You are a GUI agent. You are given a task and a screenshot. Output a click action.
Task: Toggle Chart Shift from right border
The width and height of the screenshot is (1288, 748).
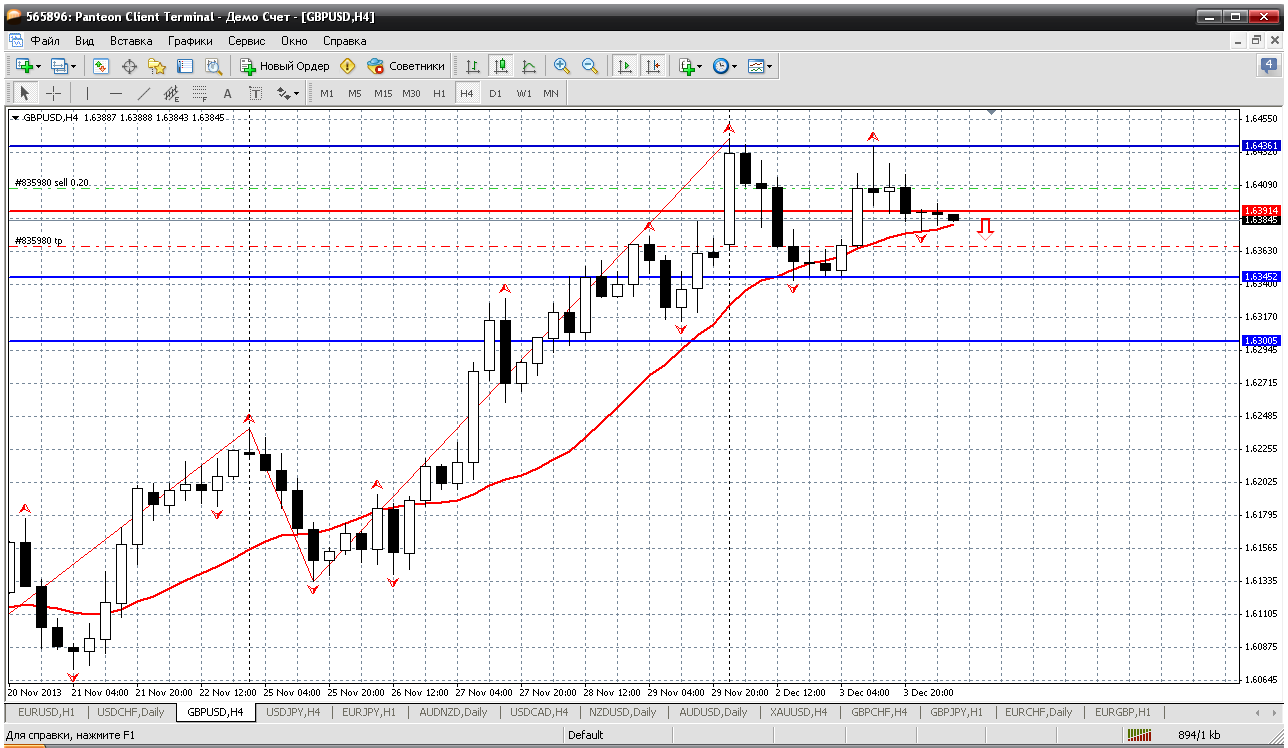653,66
